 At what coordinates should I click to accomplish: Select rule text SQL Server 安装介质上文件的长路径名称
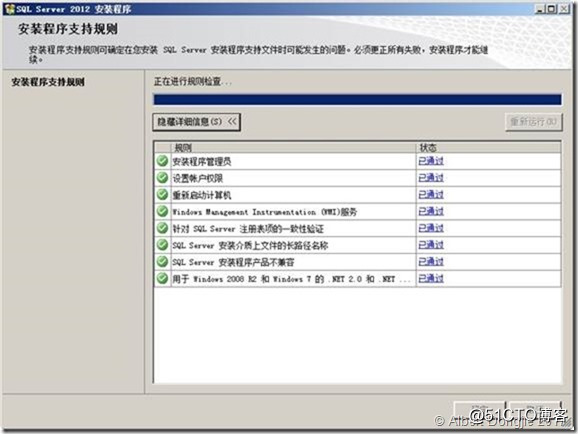tap(250, 246)
